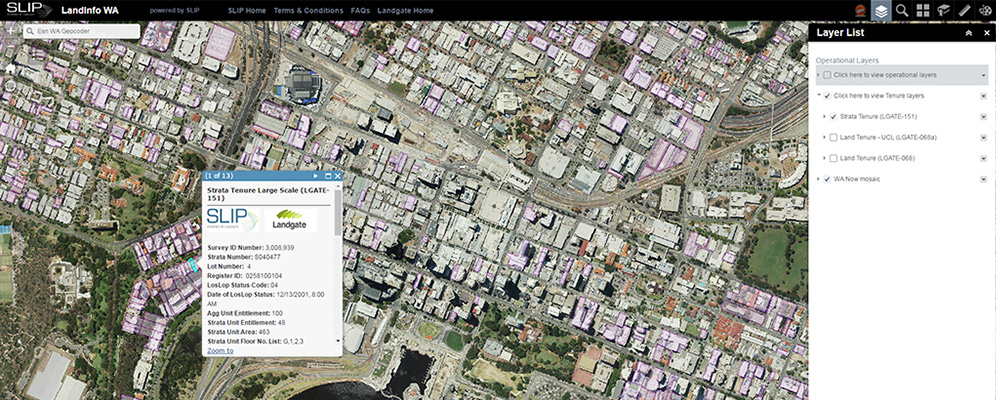
Task: Click the popup vertical scrollbar thumb
Action: (338, 213)
